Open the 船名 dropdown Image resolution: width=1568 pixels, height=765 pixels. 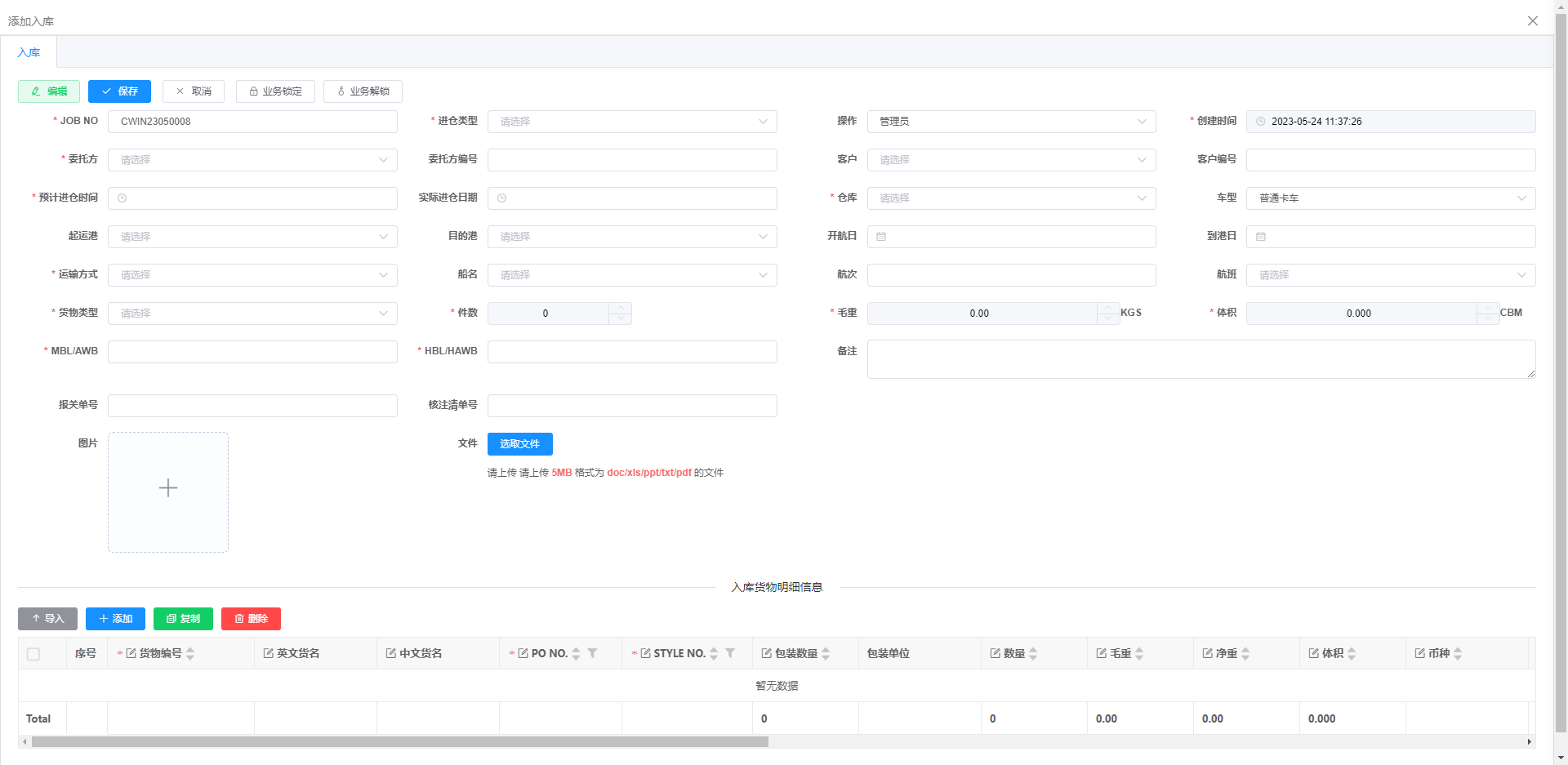click(632, 275)
